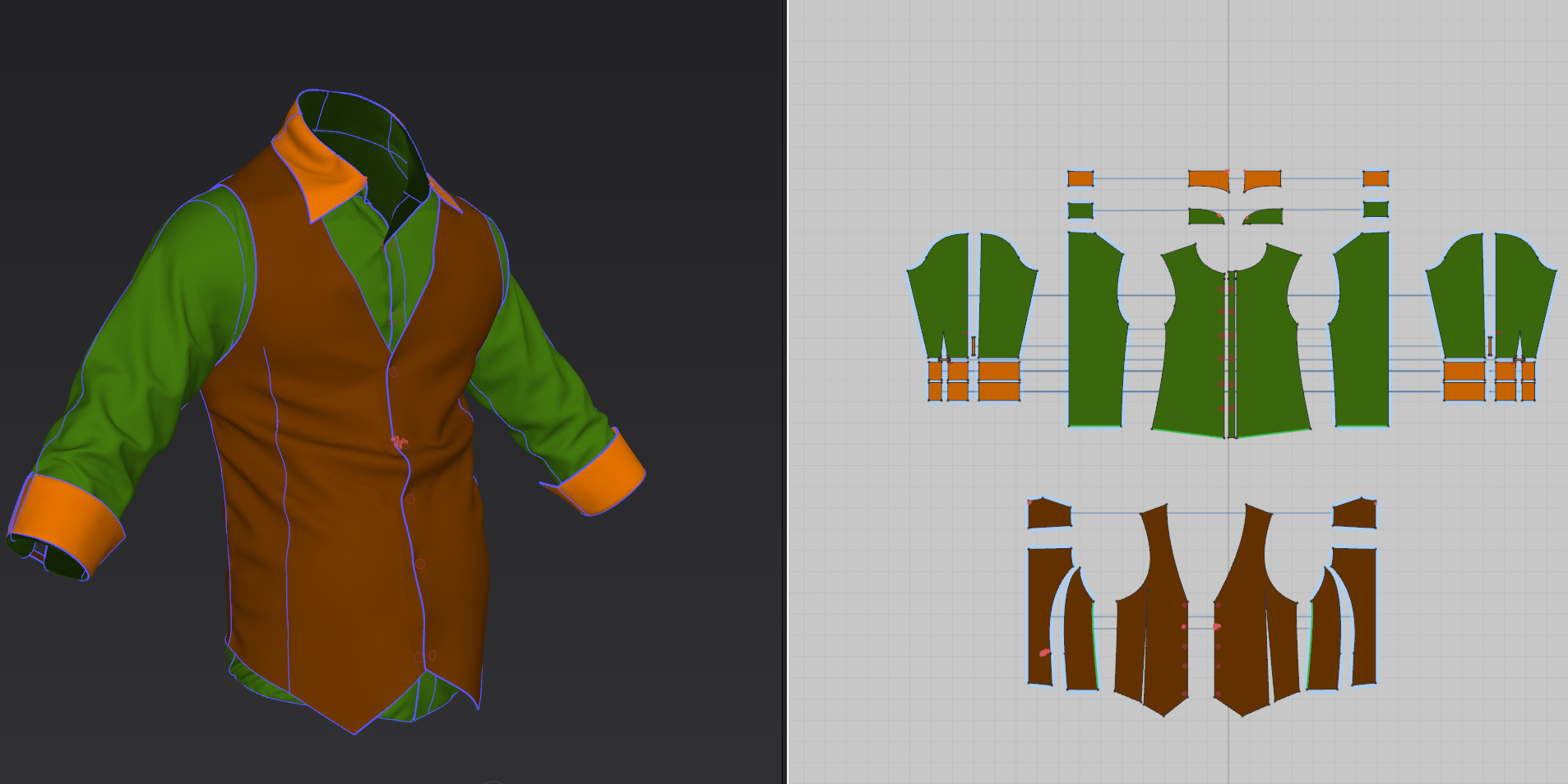Select the right green shirt back pattern panel

[x=1361, y=329]
